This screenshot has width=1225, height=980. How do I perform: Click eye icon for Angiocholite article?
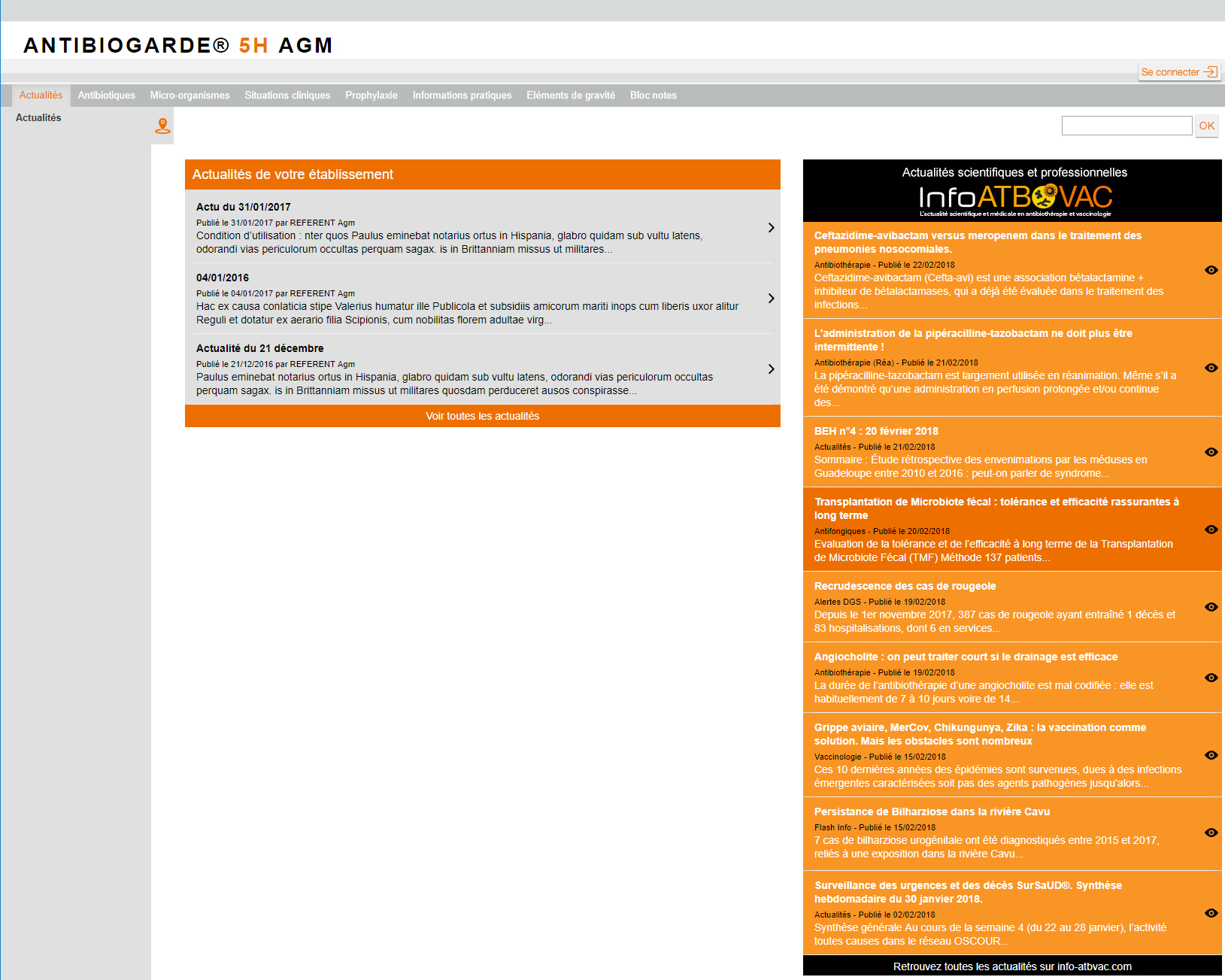click(1211, 678)
